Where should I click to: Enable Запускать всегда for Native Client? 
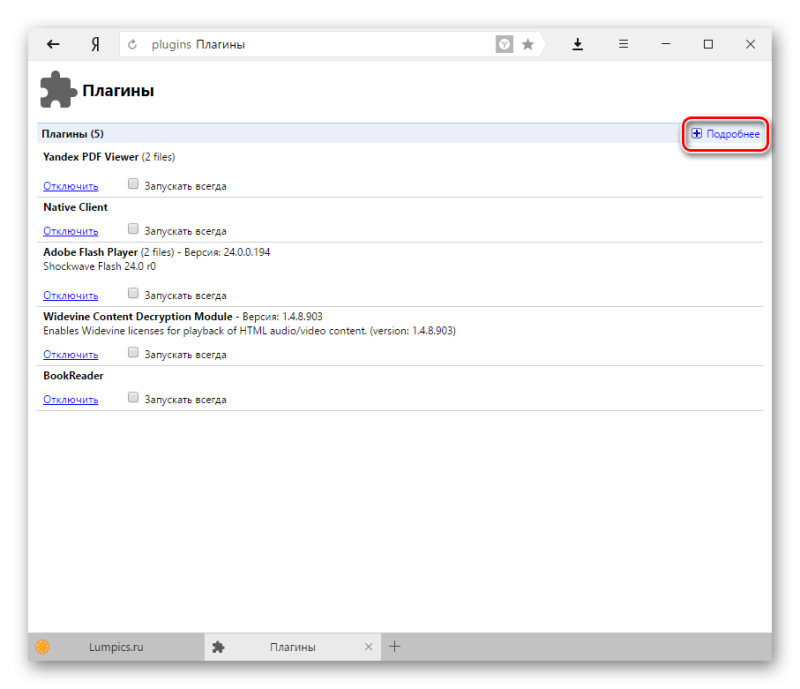(x=133, y=229)
